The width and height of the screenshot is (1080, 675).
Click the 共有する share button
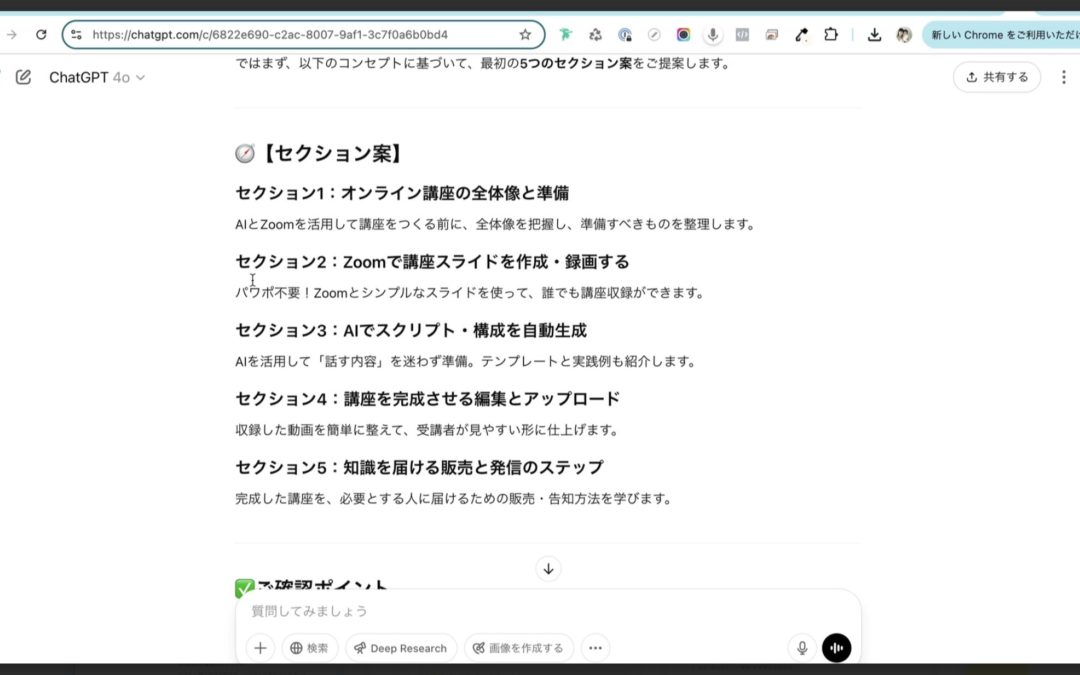point(996,77)
